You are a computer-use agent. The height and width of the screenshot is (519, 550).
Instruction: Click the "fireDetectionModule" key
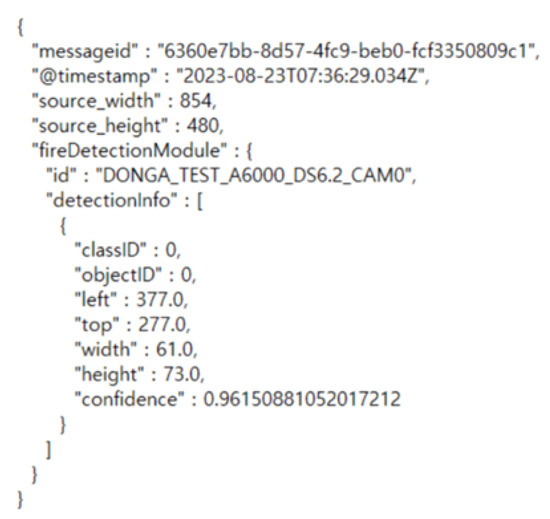point(130,150)
